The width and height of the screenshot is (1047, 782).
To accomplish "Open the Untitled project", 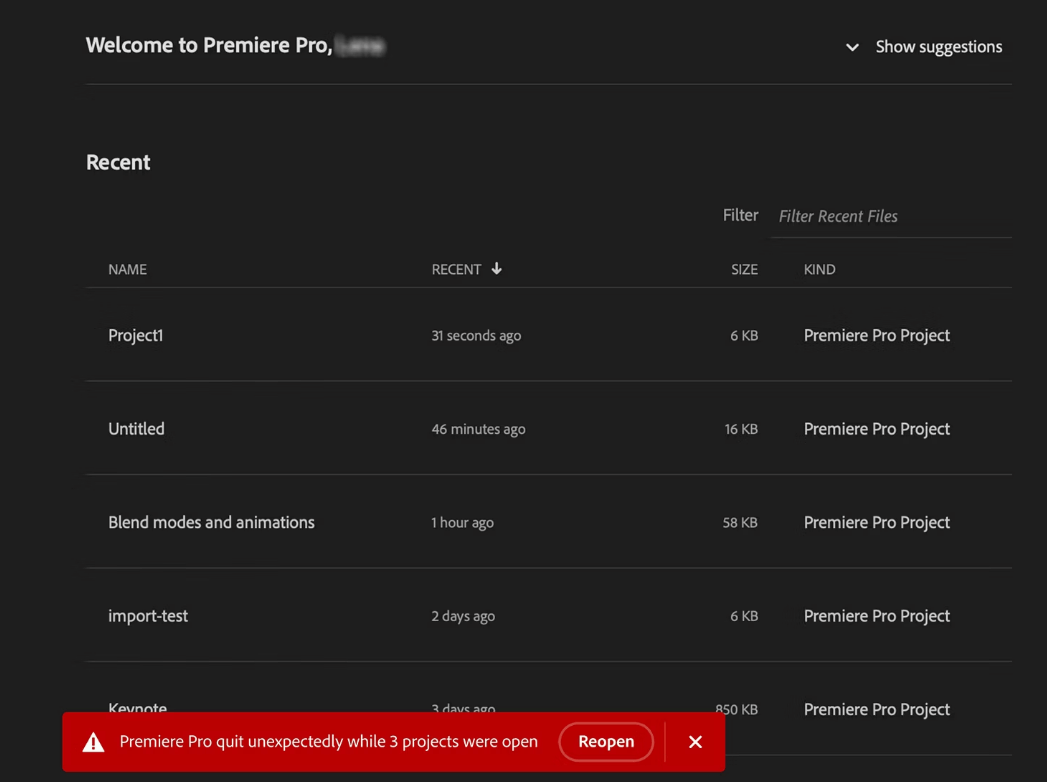I will [x=136, y=428].
